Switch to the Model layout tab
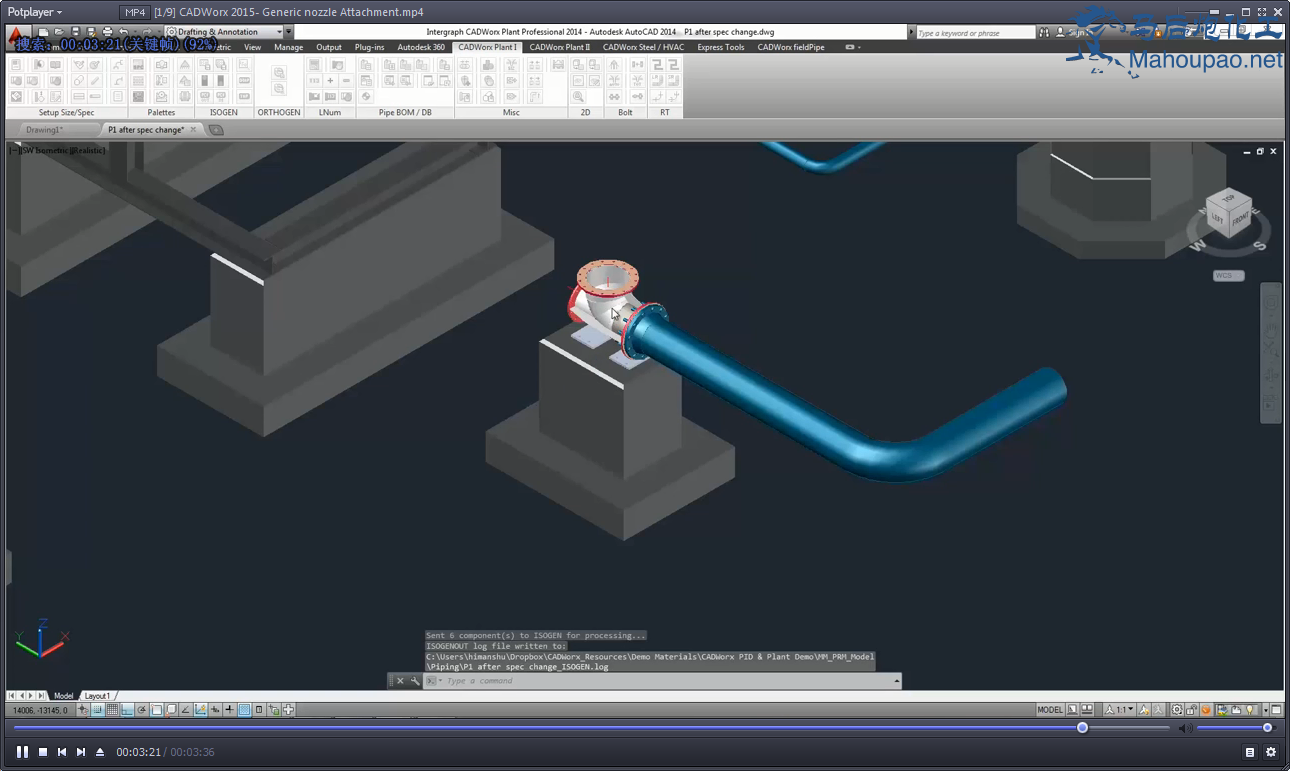Image resolution: width=1290 pixels, height=771 pixels. tap(63, 696)
